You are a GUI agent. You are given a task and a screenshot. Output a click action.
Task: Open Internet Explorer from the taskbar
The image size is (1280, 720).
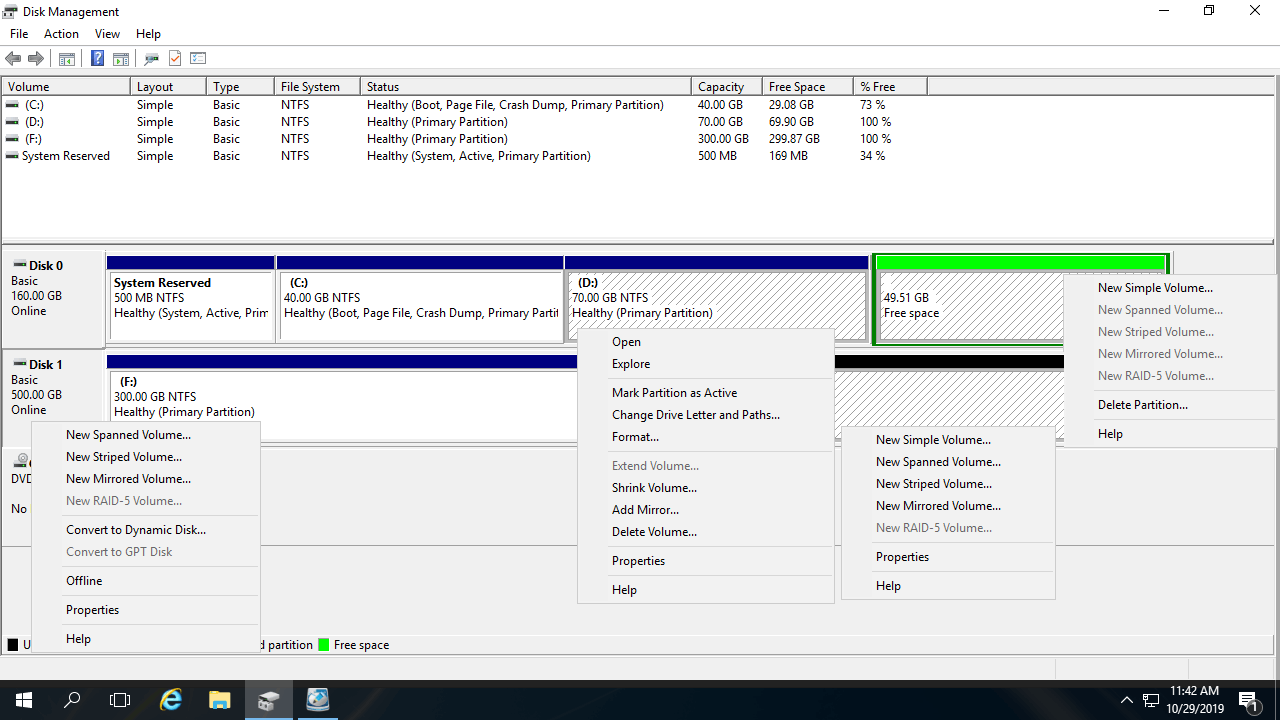171,700
